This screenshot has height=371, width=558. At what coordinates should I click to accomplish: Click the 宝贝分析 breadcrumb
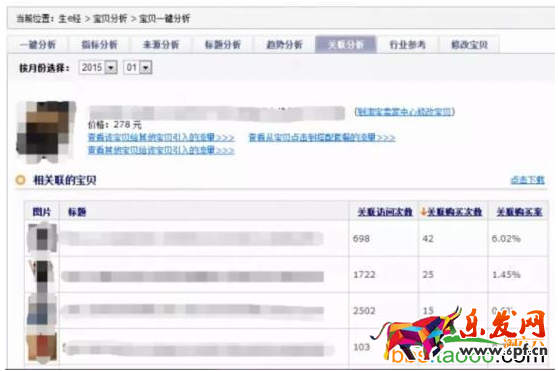pyautogui.click(x=110, y=18)
